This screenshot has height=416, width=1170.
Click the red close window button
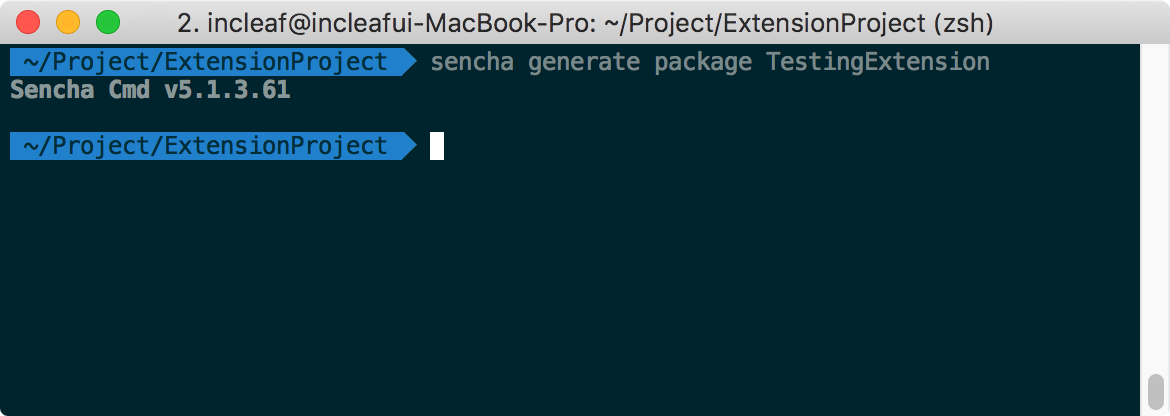pos(29,21)
